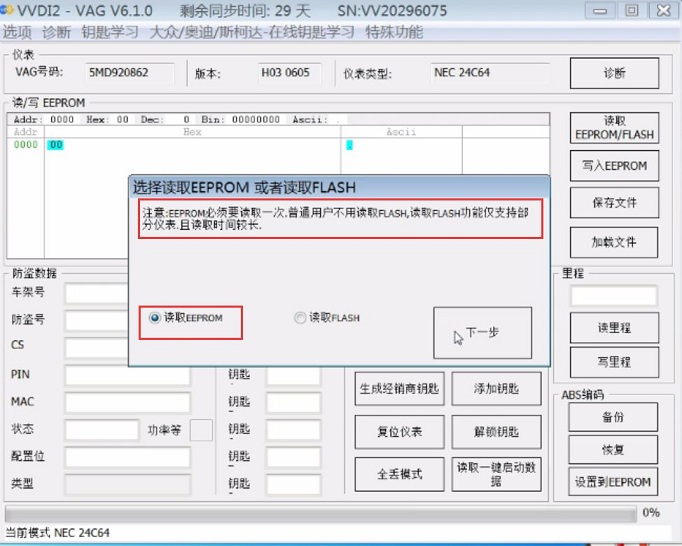682x546 pixels.
Task: Select the 读取EEPROM radio button
Action: pos(155,318)
